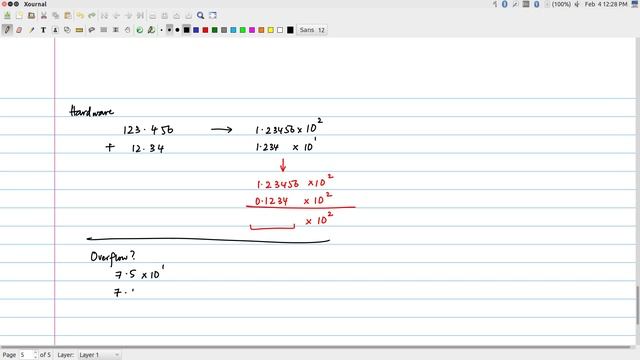Select the Pen tool
Screen dimensions: 640x360
pos(7,30)
